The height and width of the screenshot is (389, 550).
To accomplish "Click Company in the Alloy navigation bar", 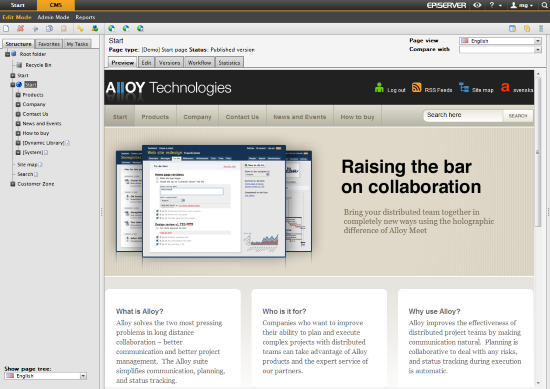I will click(197, 117).
